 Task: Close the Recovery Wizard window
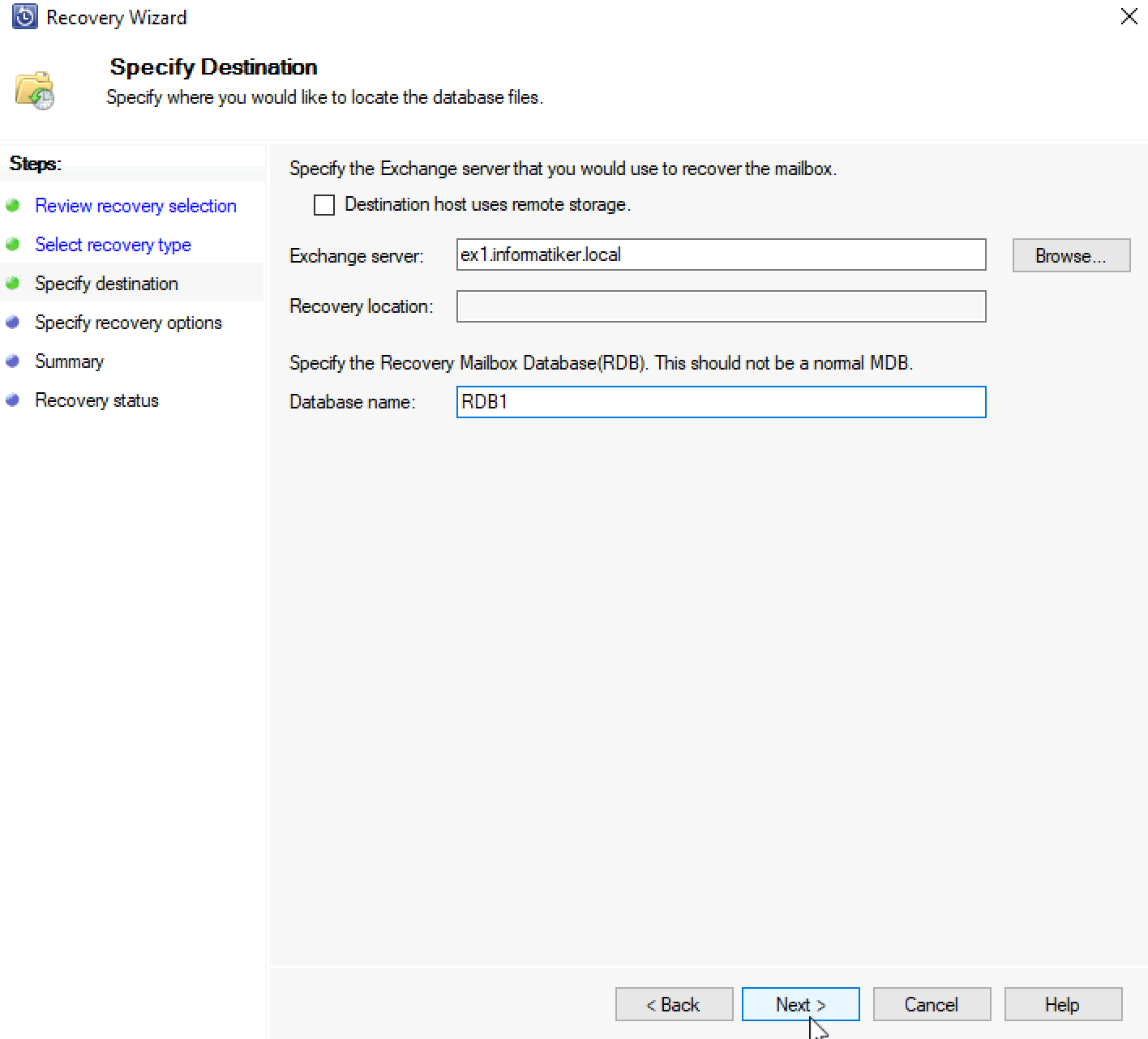click(1129, 16)
